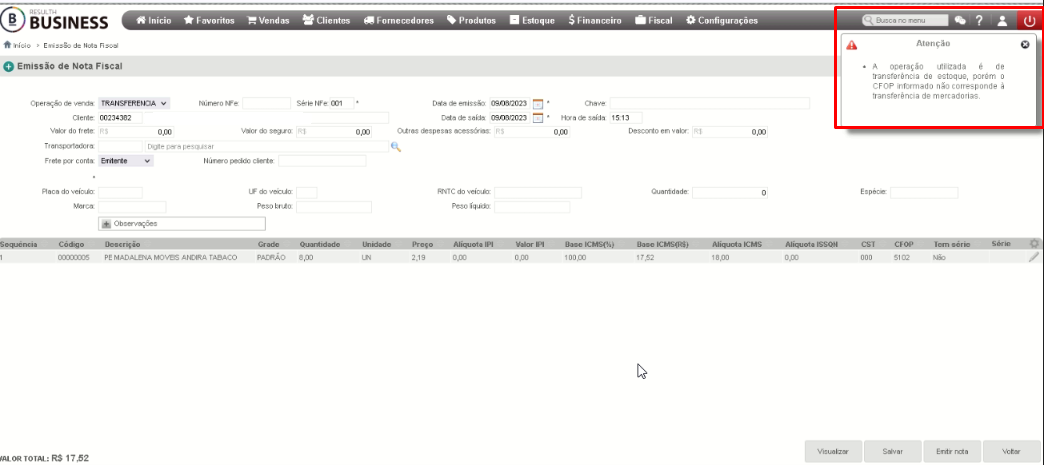Edit the item row pencil icon
The width and height of the screenshot is (1044, 465).
coord(1033,257)
